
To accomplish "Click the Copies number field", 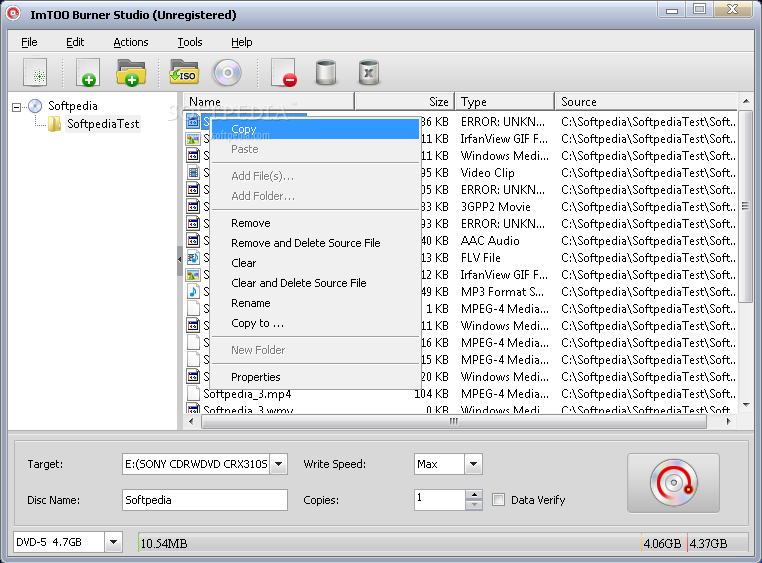I will (x=440, y=500).
